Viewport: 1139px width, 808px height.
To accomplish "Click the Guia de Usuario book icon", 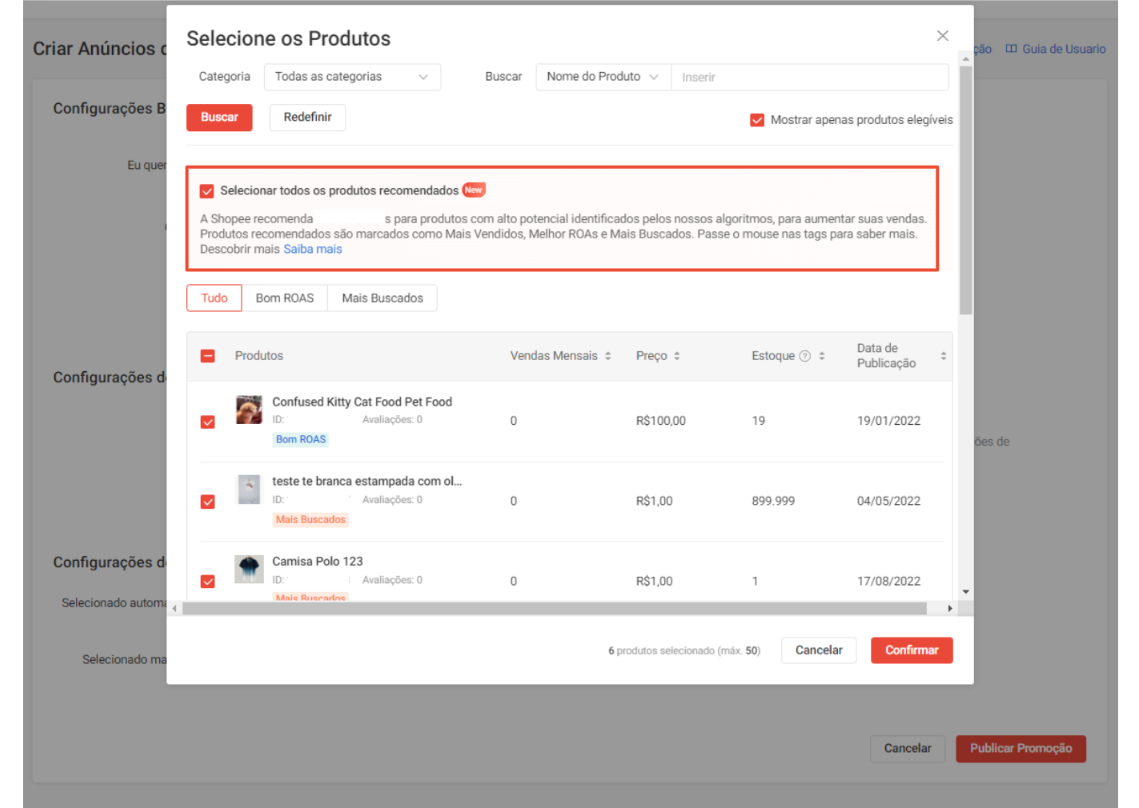I will click(1011, 49).
